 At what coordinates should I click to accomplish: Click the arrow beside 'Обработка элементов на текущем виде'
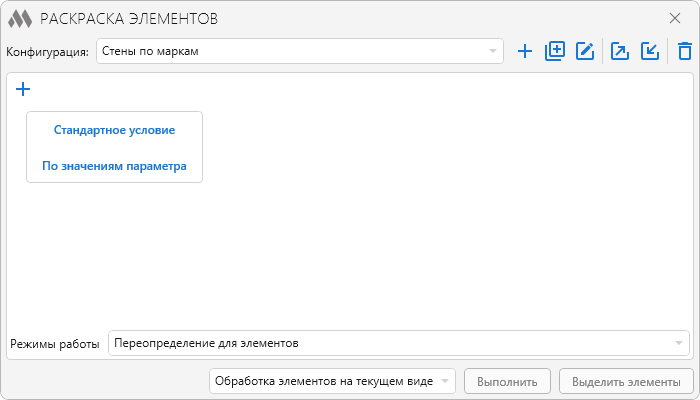[444, 381]
